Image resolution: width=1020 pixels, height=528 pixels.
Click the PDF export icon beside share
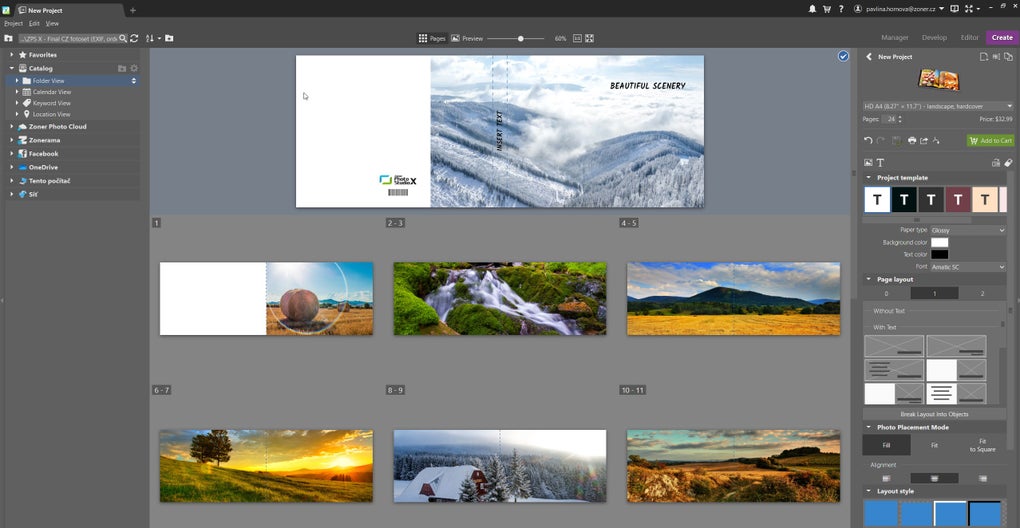936,140
